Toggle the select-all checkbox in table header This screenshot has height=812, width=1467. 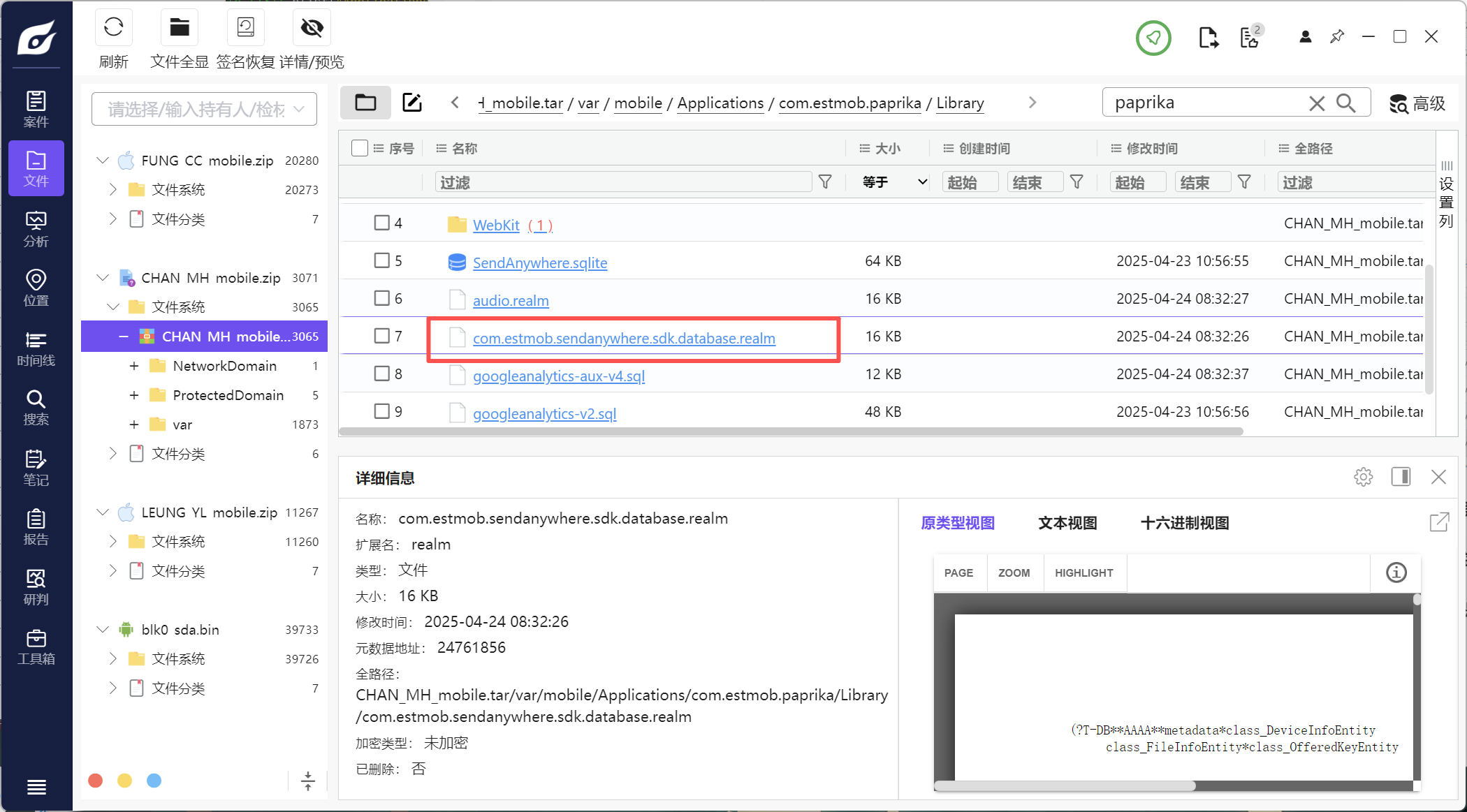coord(360,148)
